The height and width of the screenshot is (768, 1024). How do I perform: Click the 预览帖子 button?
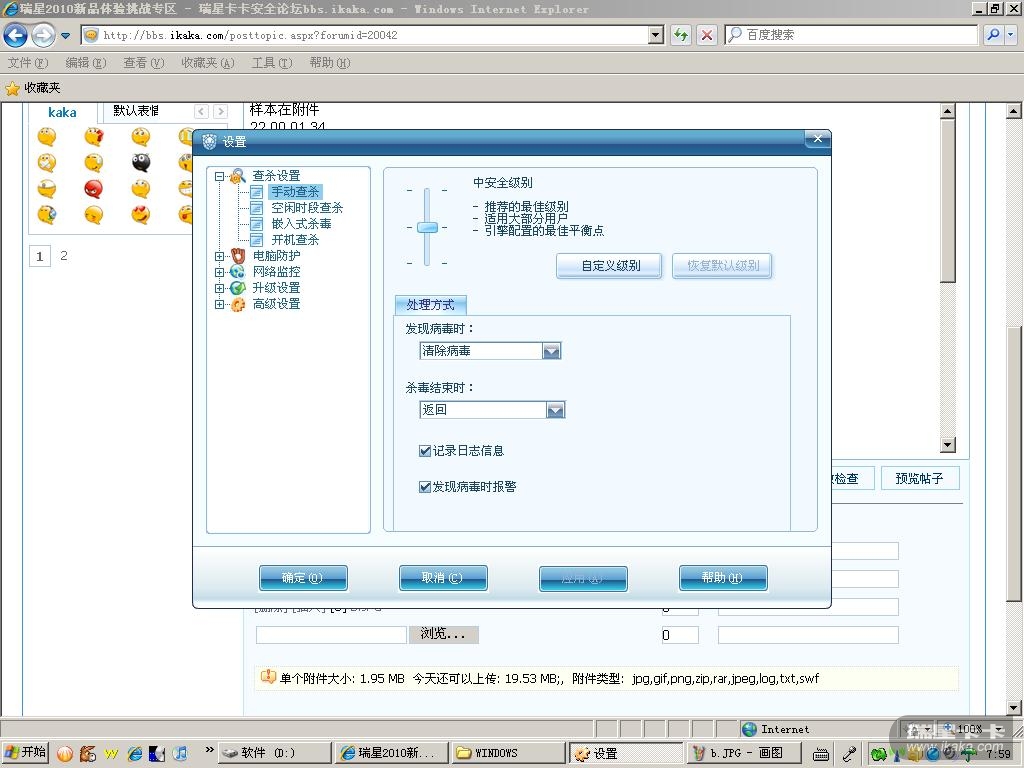[x=920, y=479]
